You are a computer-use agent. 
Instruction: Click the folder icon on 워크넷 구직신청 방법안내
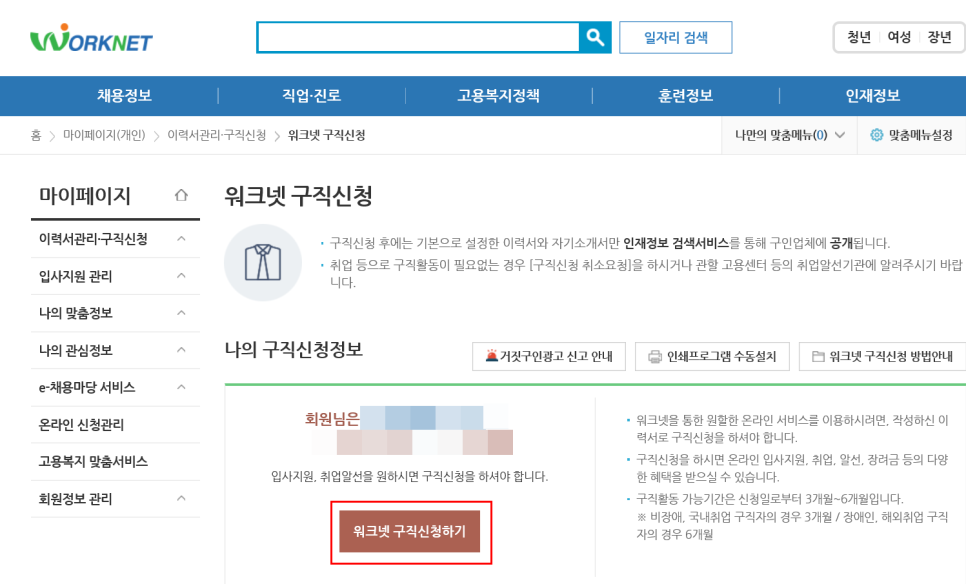click(x=818, y=356)
